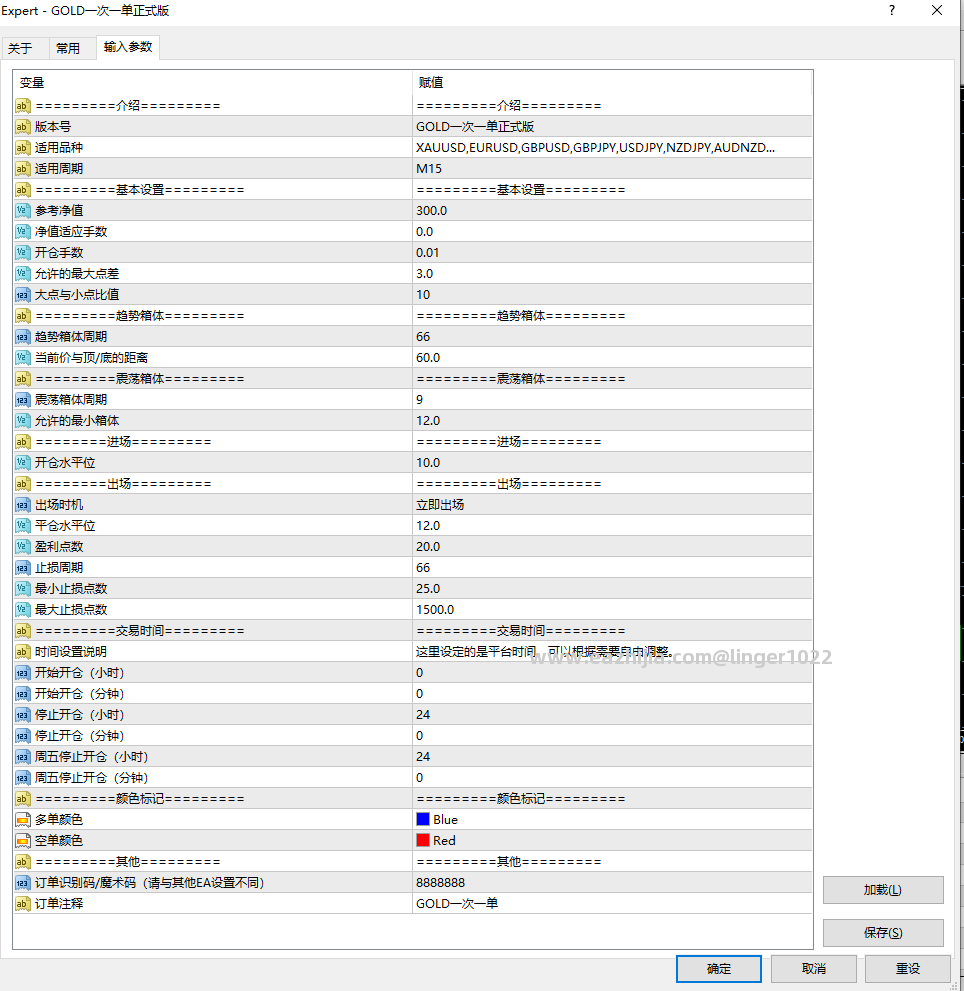Viewport: 964px width, 991px height.
Task: Click the icon beside 大点与小点比值 row
Action: point(23,295)
